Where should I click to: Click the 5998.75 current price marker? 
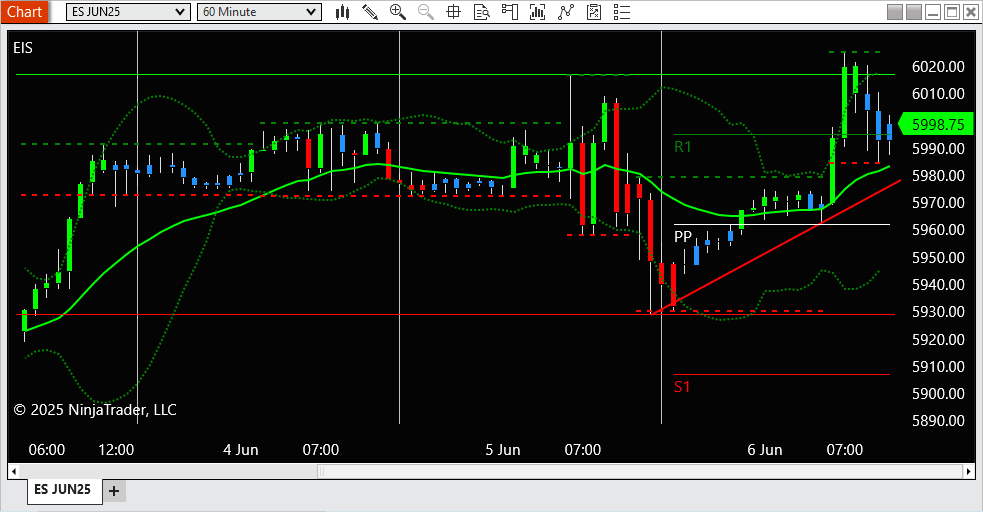[x=936, y=124]
